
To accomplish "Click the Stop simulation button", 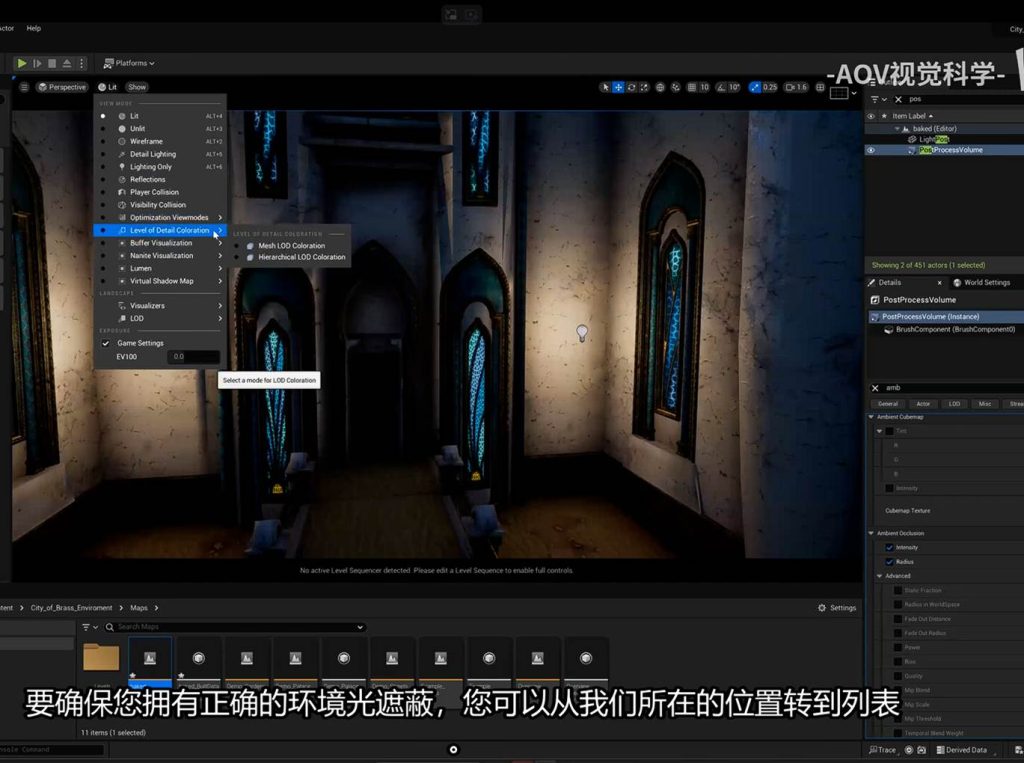I will pos(52,63).
